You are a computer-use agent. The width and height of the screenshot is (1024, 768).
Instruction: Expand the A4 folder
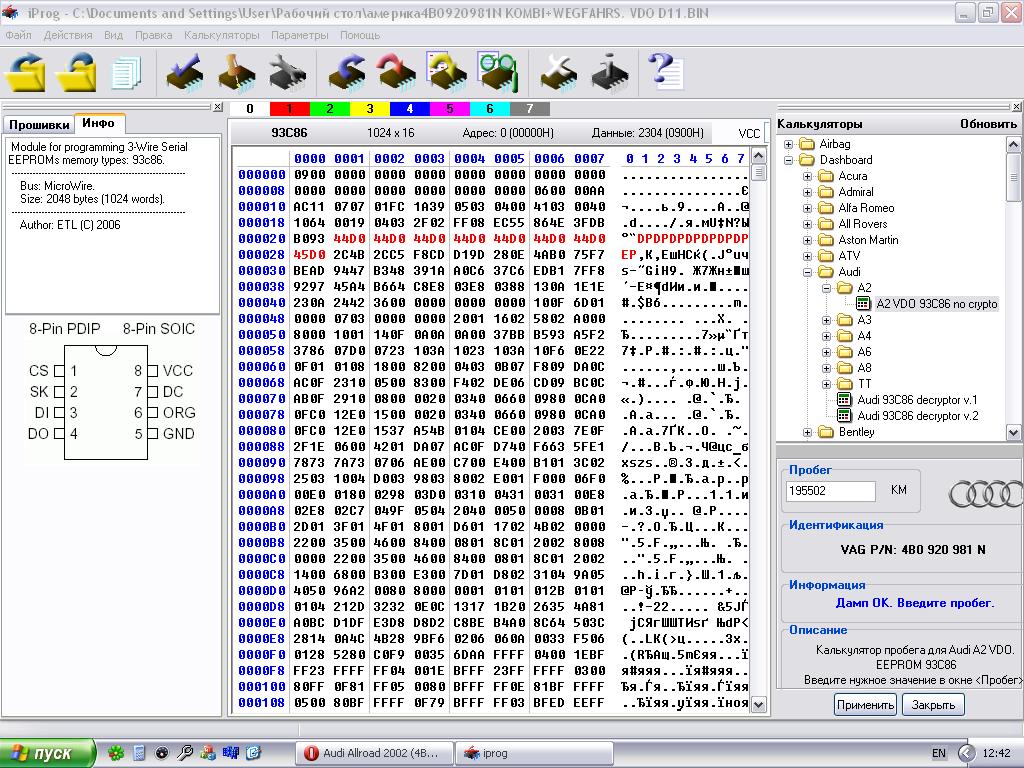click(826, 336)
